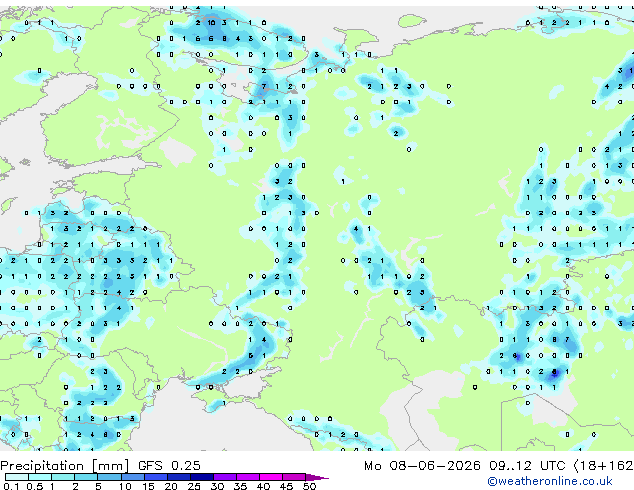Viewport: 634px width, 490px height.
Task: Click the "45" legend scale label
Action: pos(286,486)
